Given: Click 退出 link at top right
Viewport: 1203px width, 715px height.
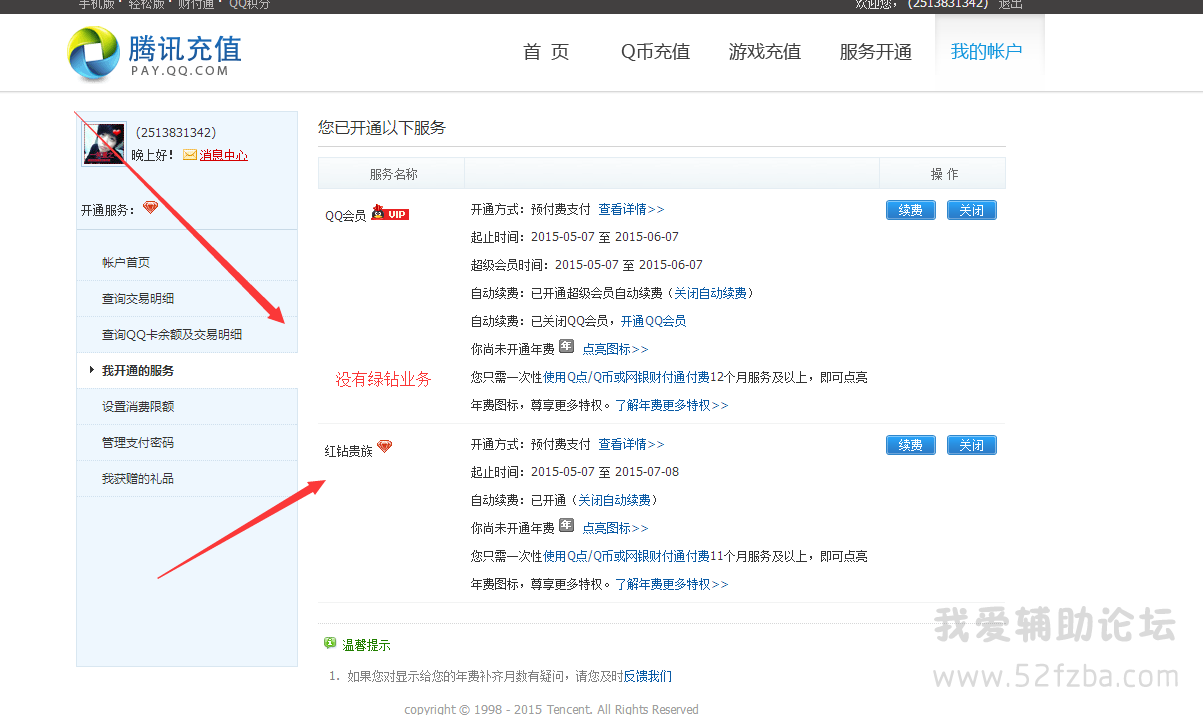Looking at the screenshot, I should pos(1010,4).
